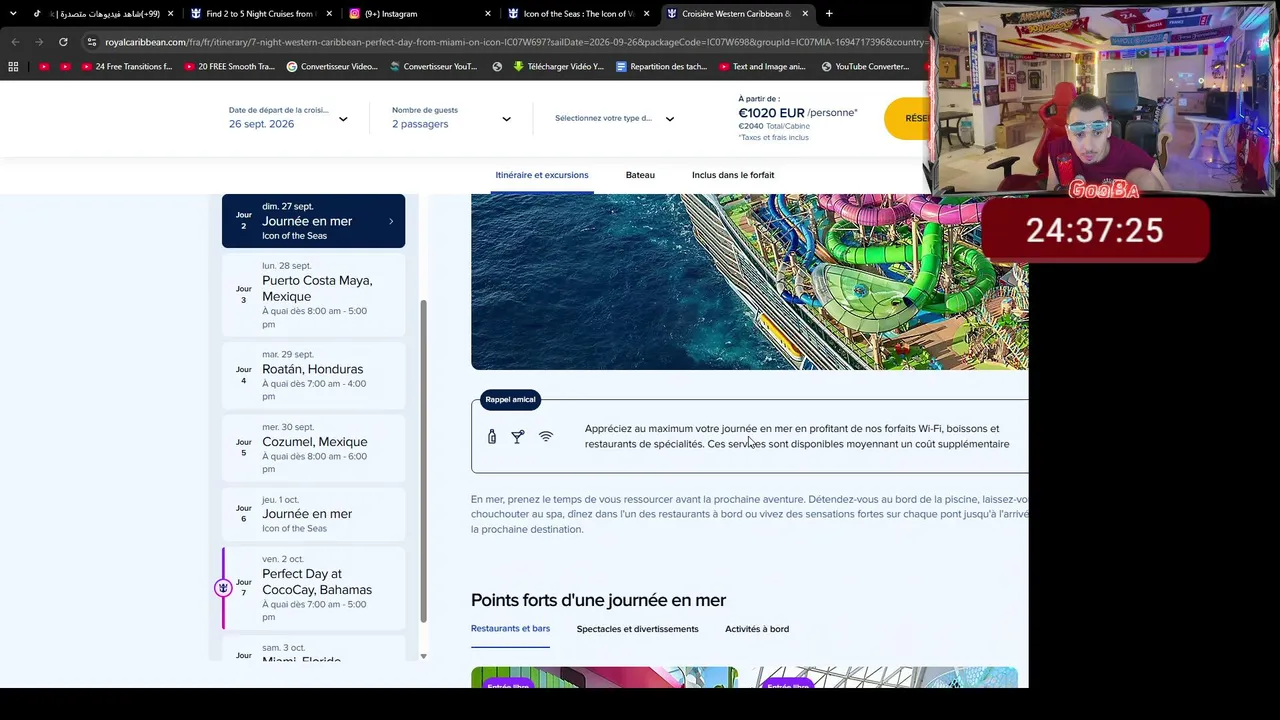Viewport: 1280px width, 720px height.
Task: Open the Télécharger Vidéo Y... bookmark
Action: tap(558, 67)
